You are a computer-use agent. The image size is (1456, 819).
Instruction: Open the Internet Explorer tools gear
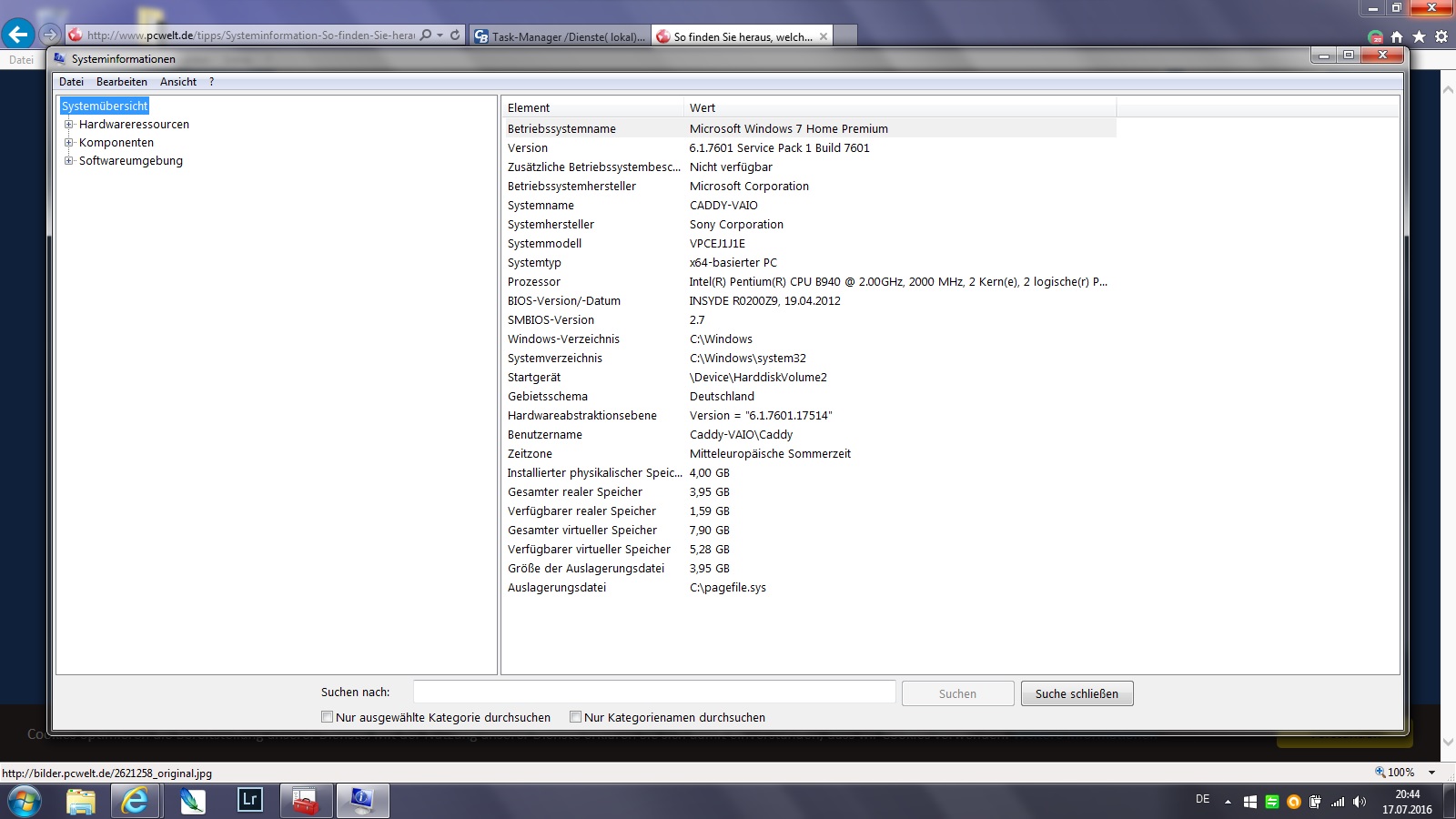[1441, 36]
